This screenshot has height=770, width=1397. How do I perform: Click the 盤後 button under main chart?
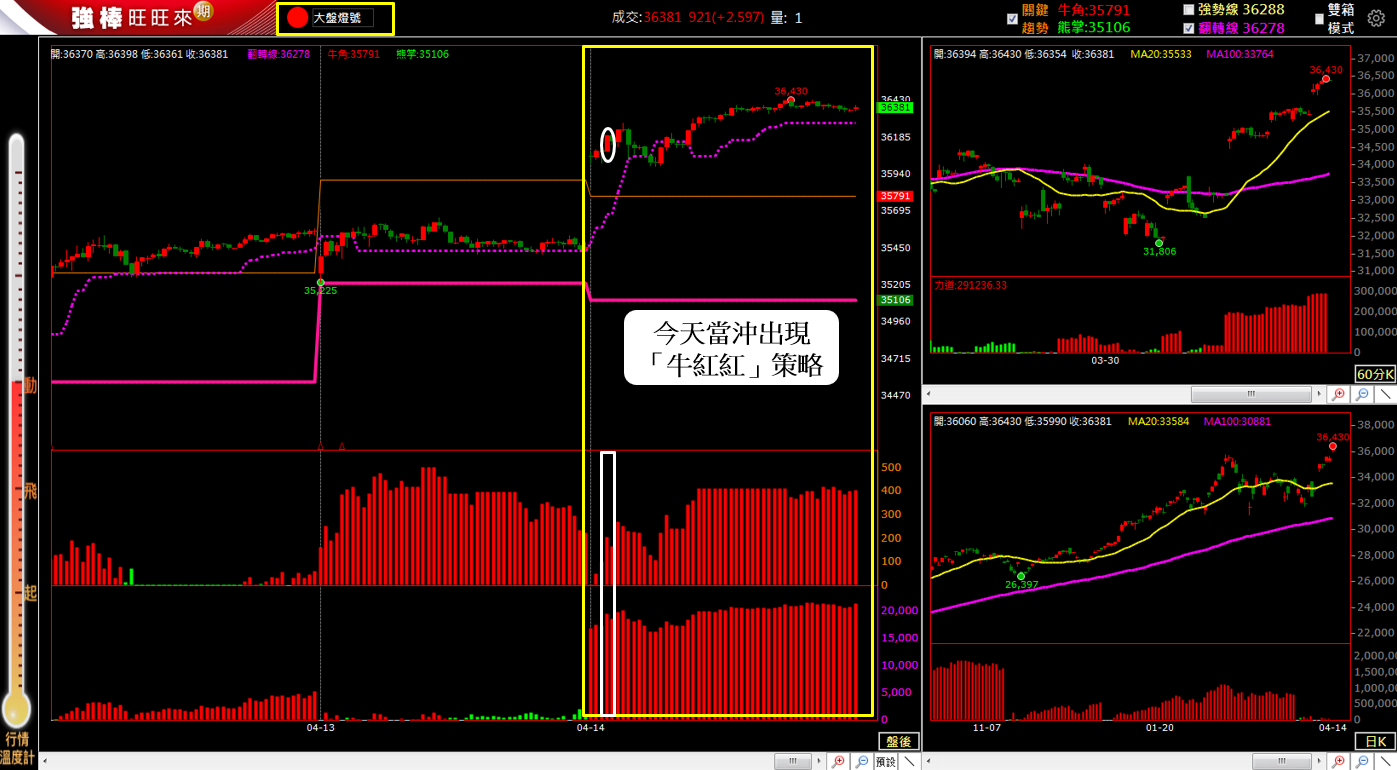pyautogui.click(x=898, y=741)
